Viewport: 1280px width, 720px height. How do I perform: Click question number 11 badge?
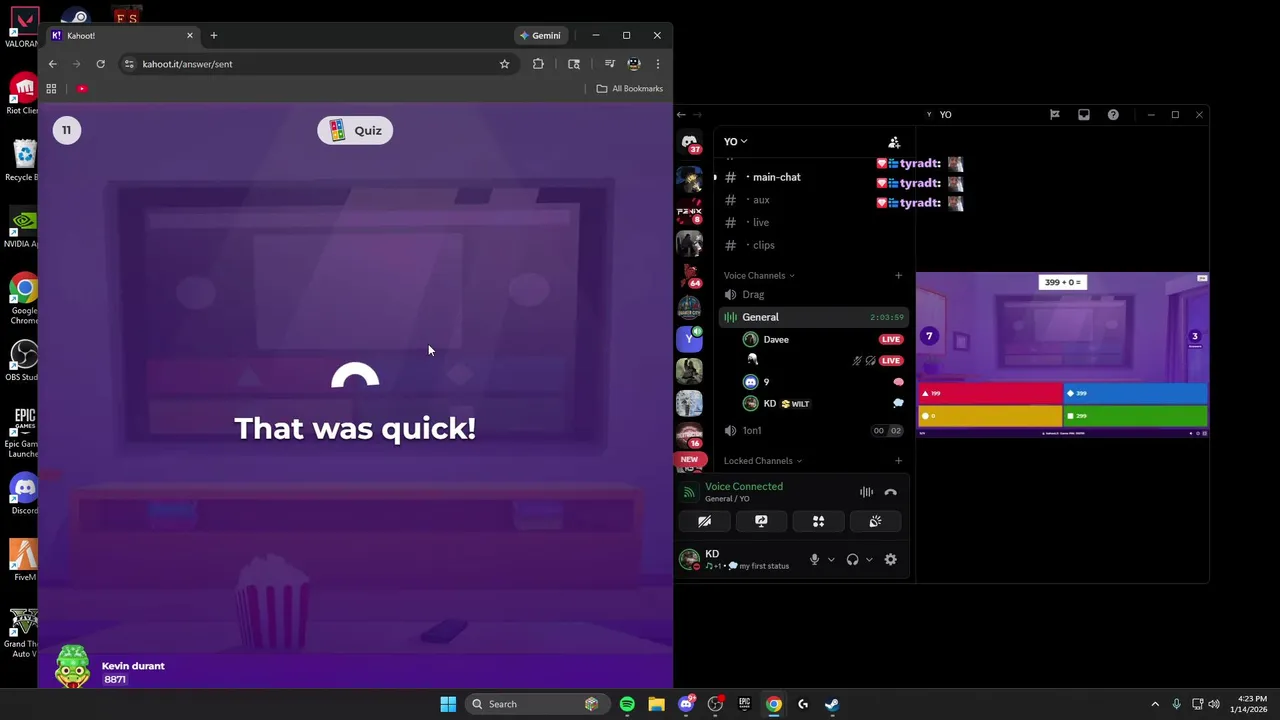point(67,130)
